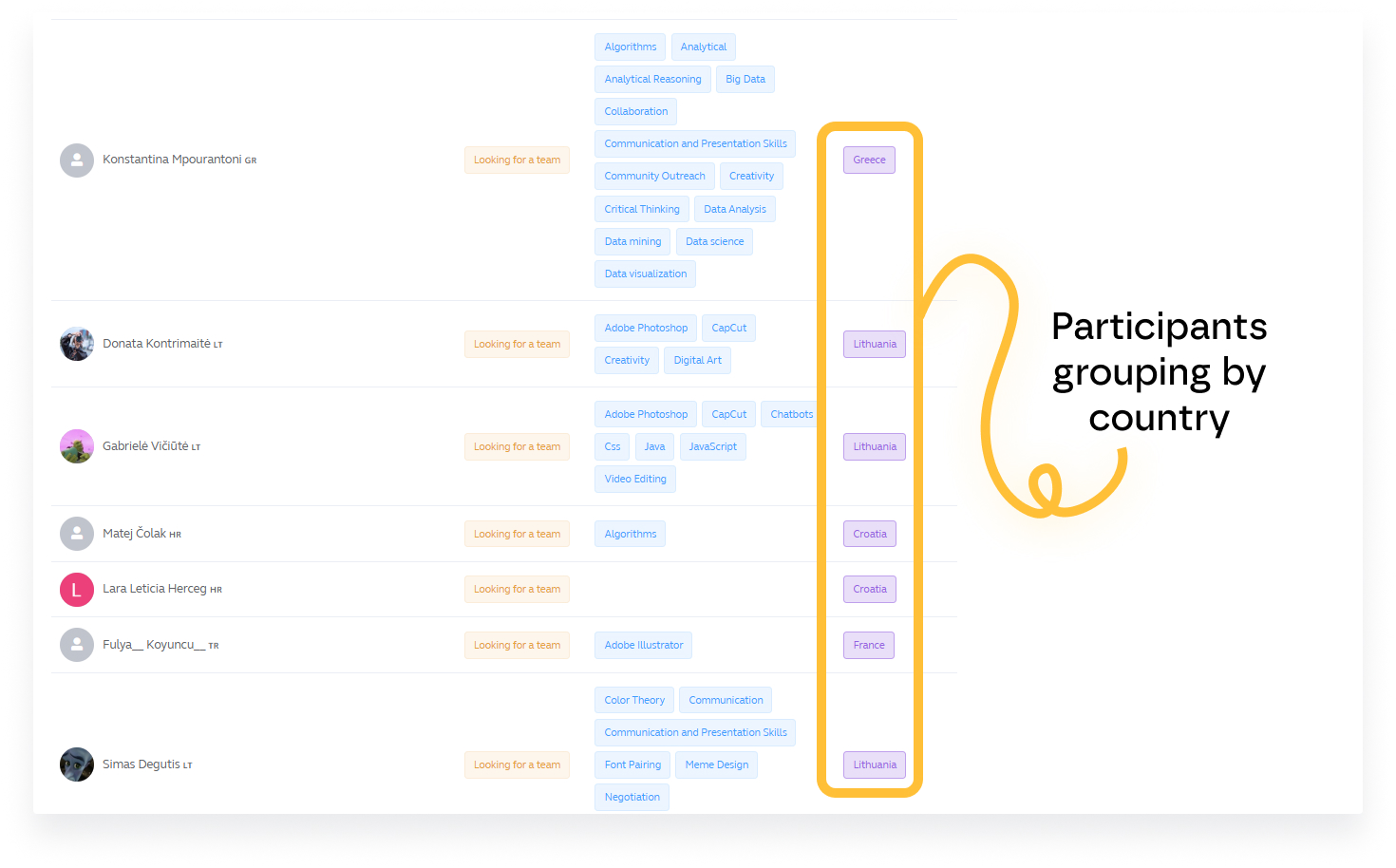Select the Chatbots skill tag
1396x868 pixels.
click(791, 415)
